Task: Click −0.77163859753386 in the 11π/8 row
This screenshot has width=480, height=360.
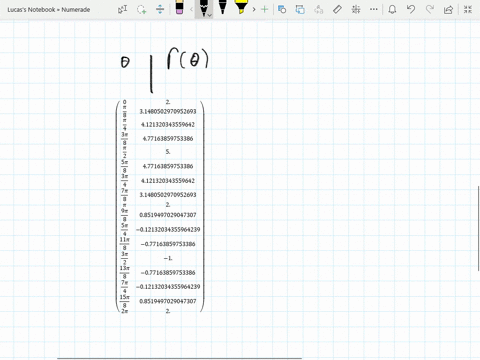Action: (x=168, y=244)
